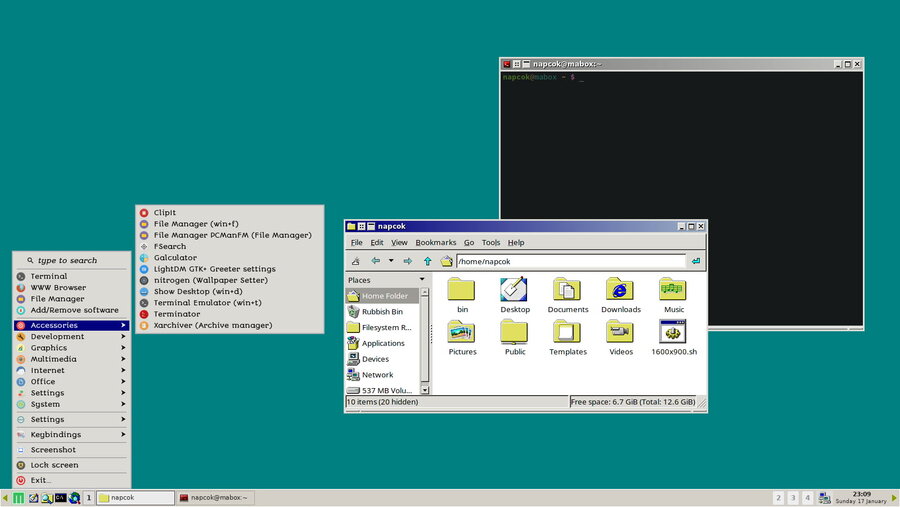Expand the Internet submenu
The image size is (900, 507).
pyautogui.click(x=72, y=370)
